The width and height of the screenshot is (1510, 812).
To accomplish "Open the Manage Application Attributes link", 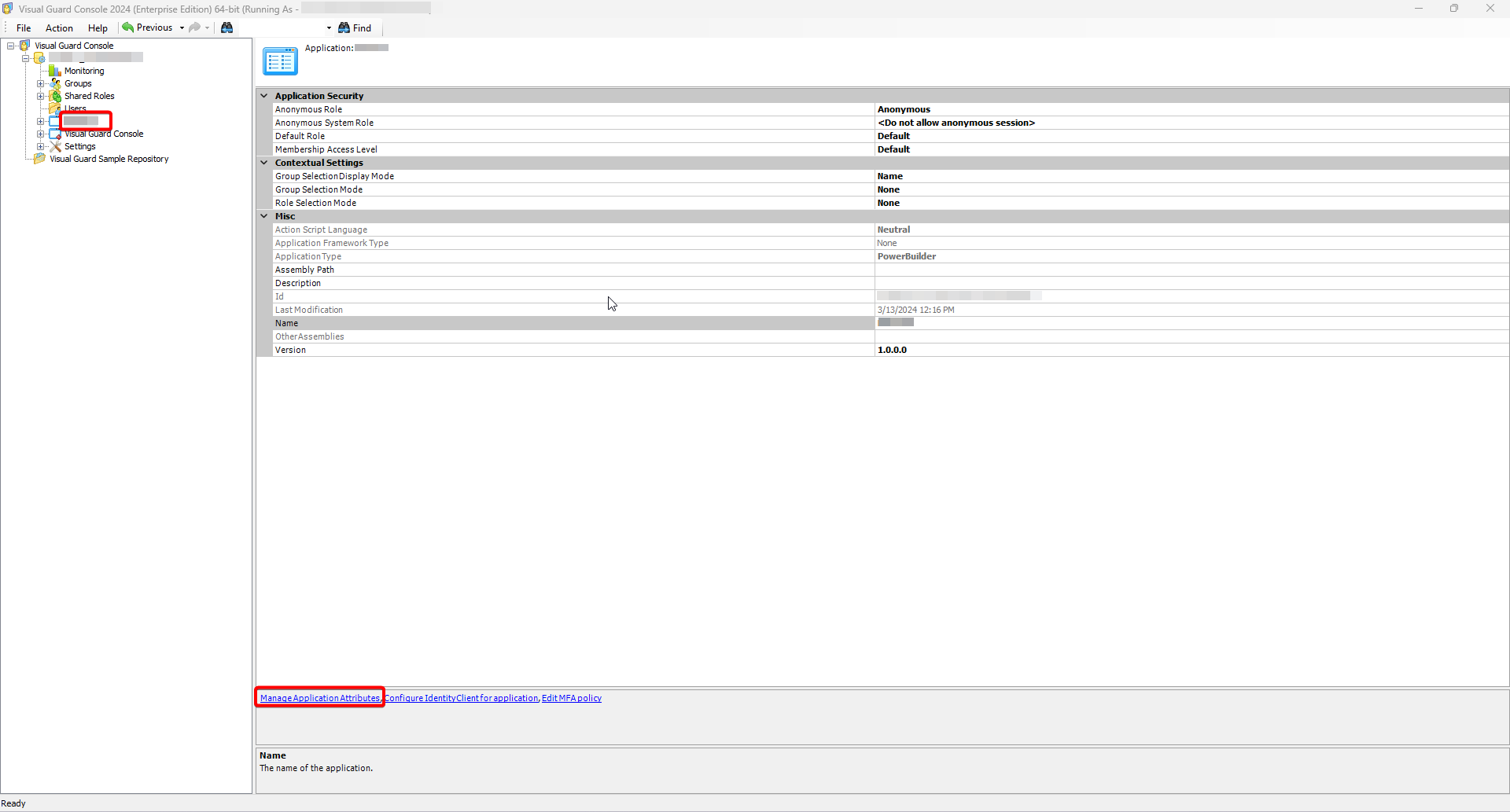I will pyautogui.click(x=319, y=697).
